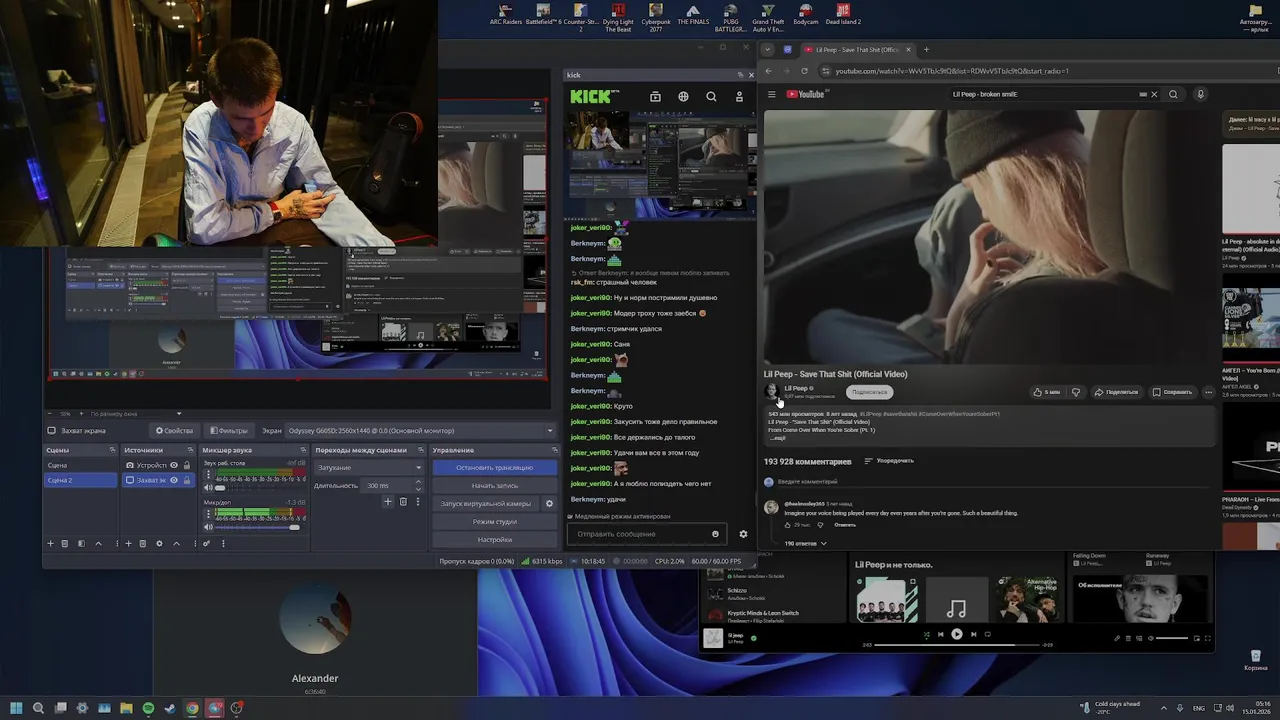The height and width of the screenshot is (720, 1280).
Task: Click 'Начать запись' start recording button
Action: coord(494,485)
